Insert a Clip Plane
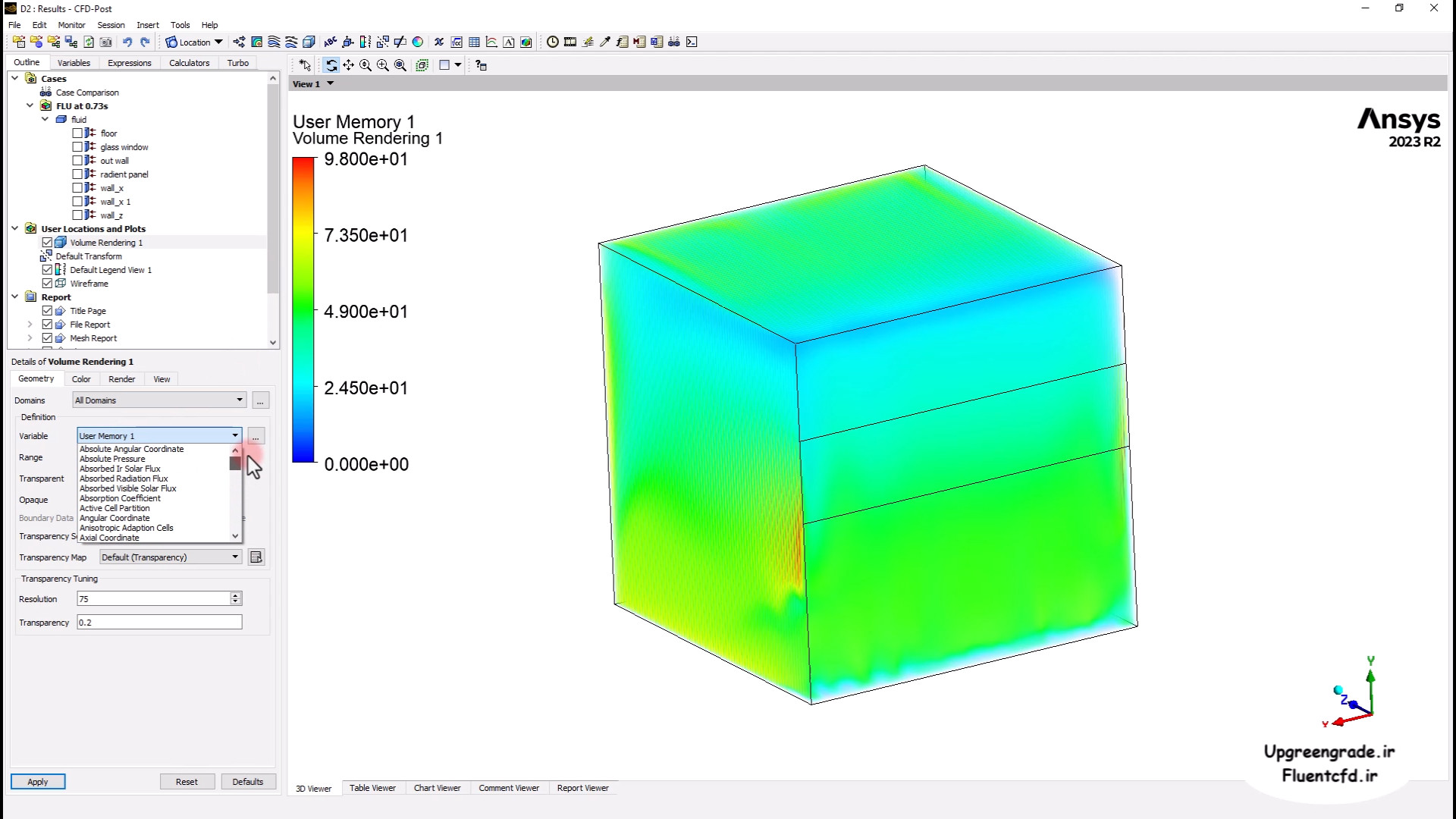 (400, 42)
